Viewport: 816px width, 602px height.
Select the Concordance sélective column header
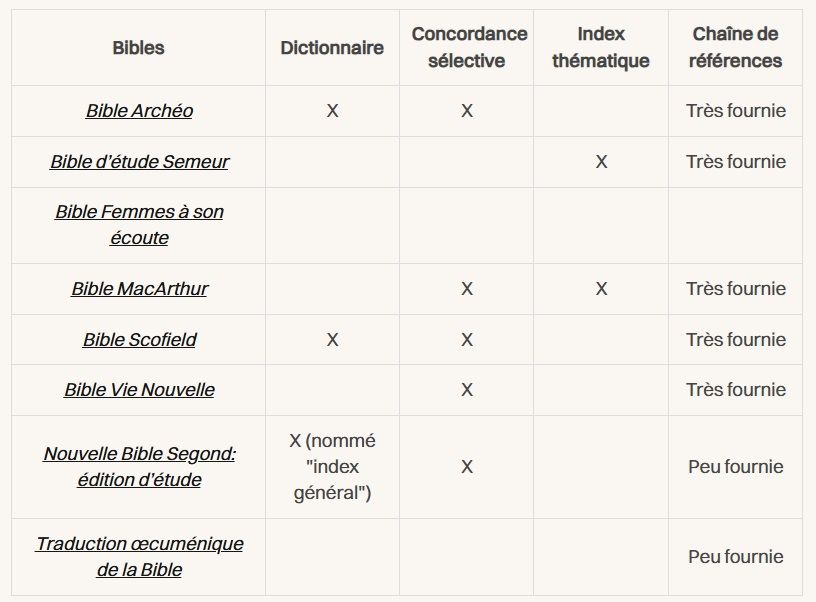(467, 47)
